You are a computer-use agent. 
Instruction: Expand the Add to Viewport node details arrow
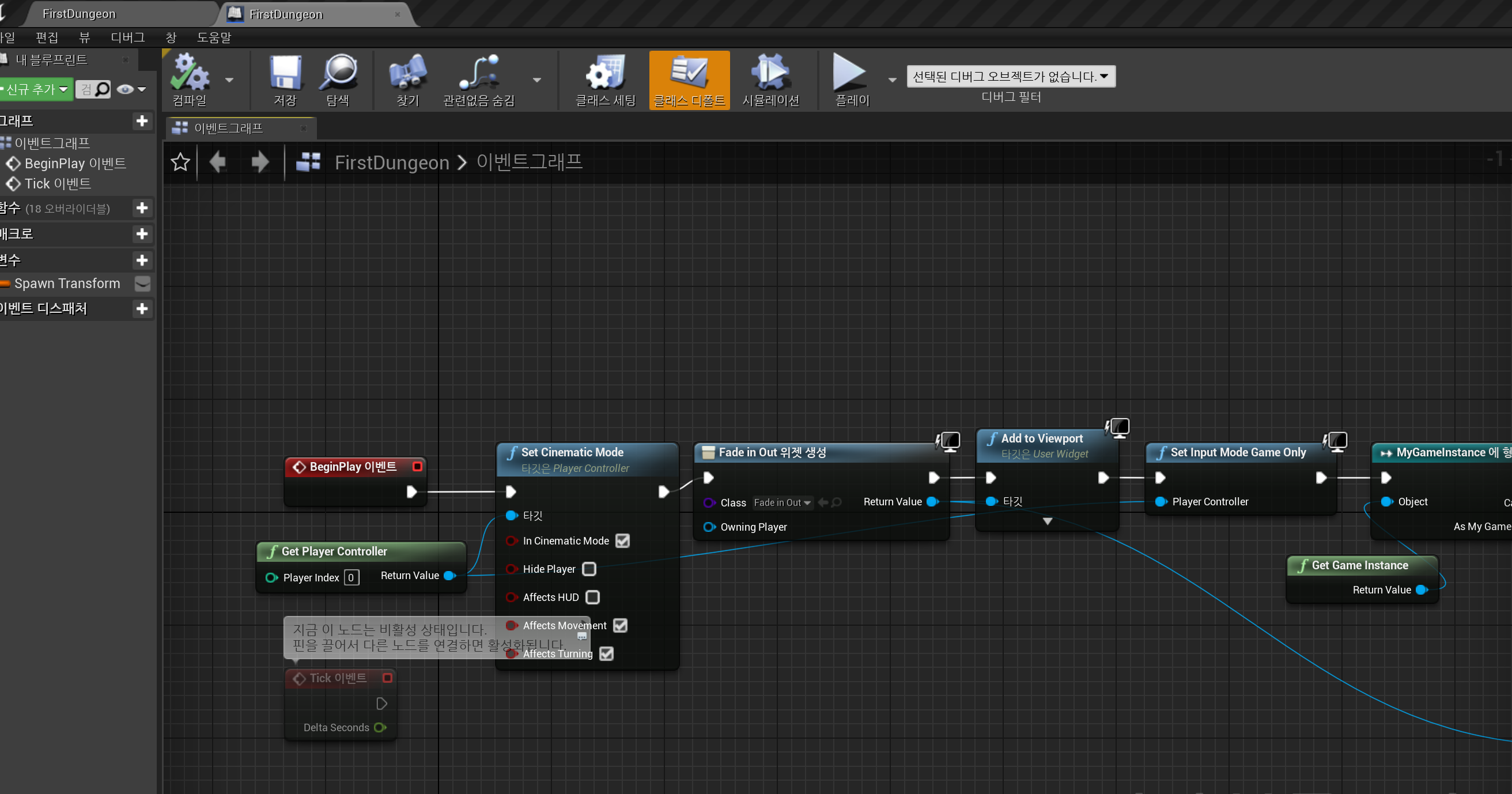(1046, 521)
